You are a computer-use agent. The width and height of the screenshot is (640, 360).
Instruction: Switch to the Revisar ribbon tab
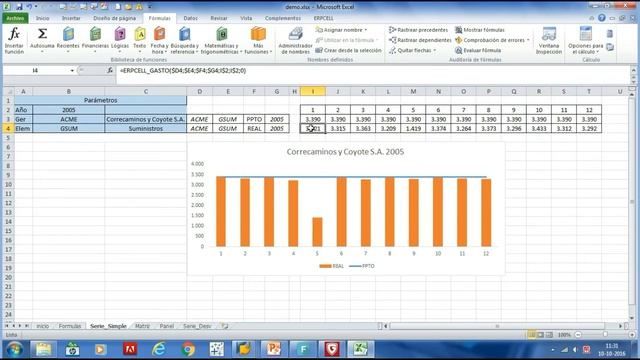pyautogui.click(x=219, y=18)
